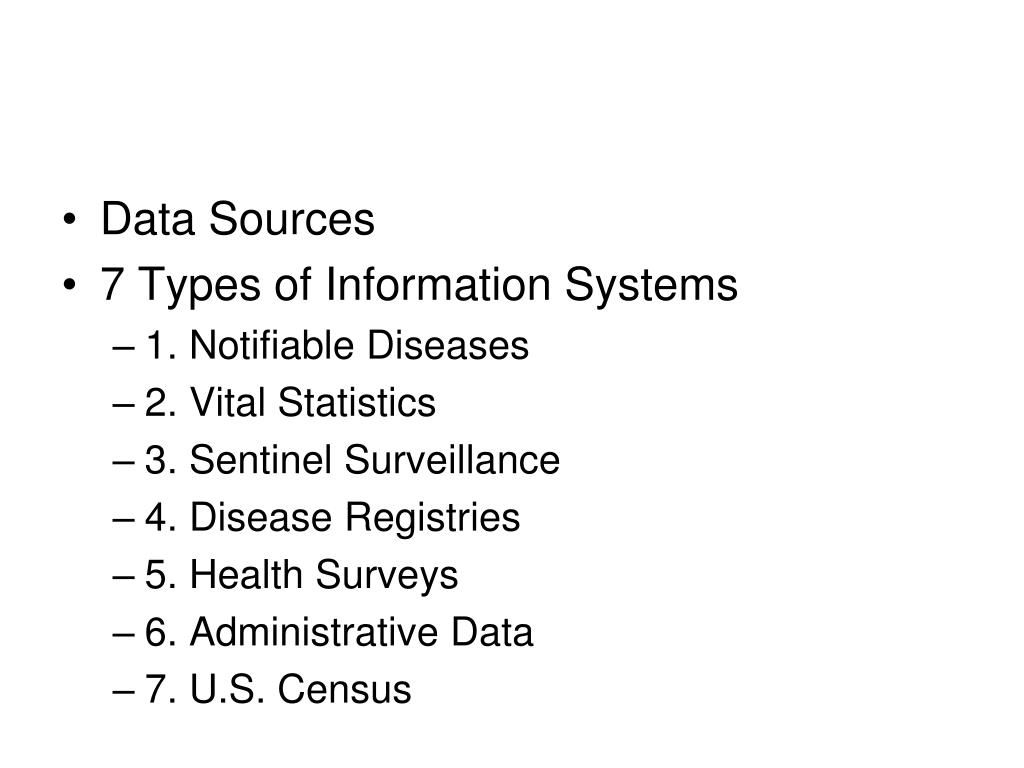Click the word "Surveys" in item 5
This screenshot has width=1024, height=768.
[x=387, y=576]
